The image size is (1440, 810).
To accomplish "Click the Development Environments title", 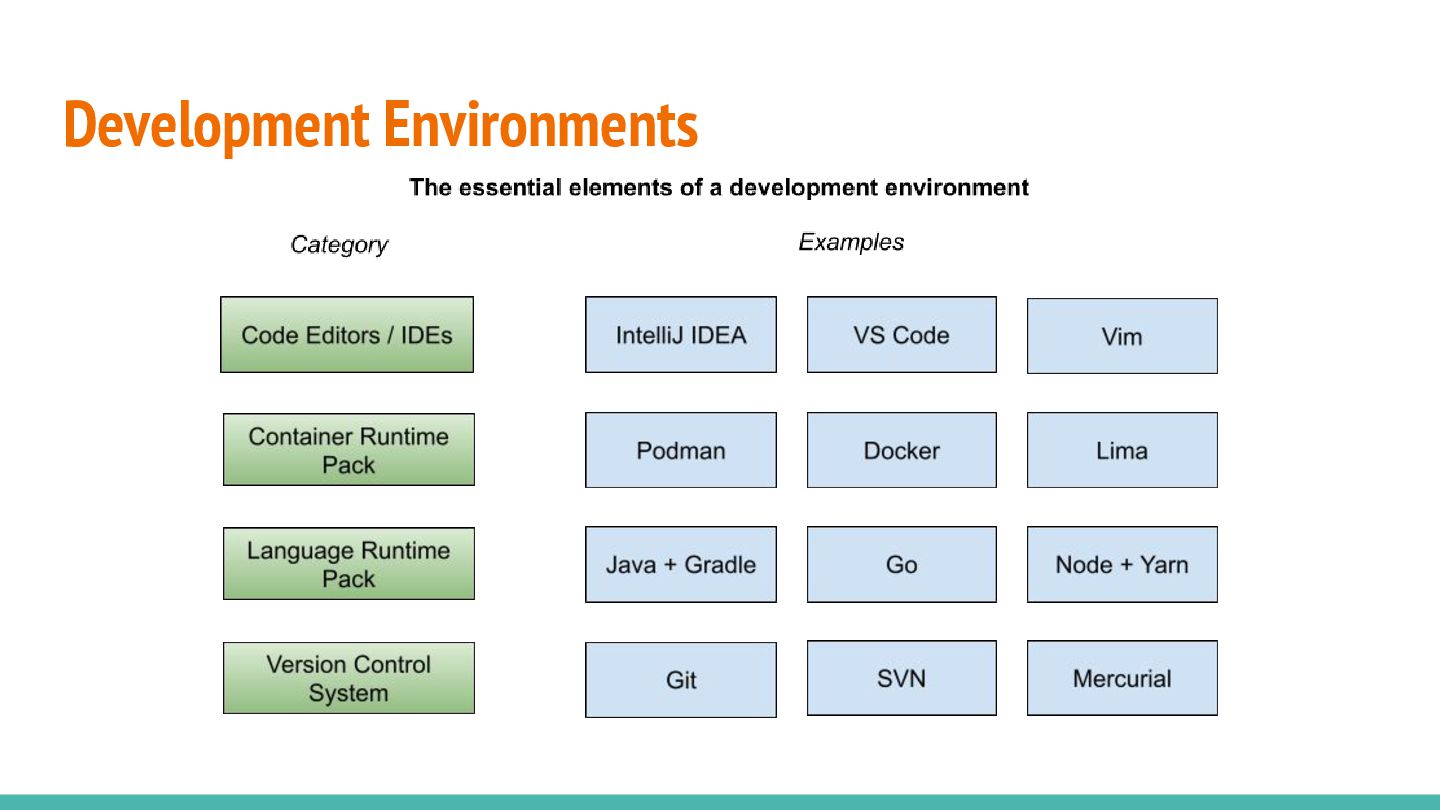I will coord(381,126).
